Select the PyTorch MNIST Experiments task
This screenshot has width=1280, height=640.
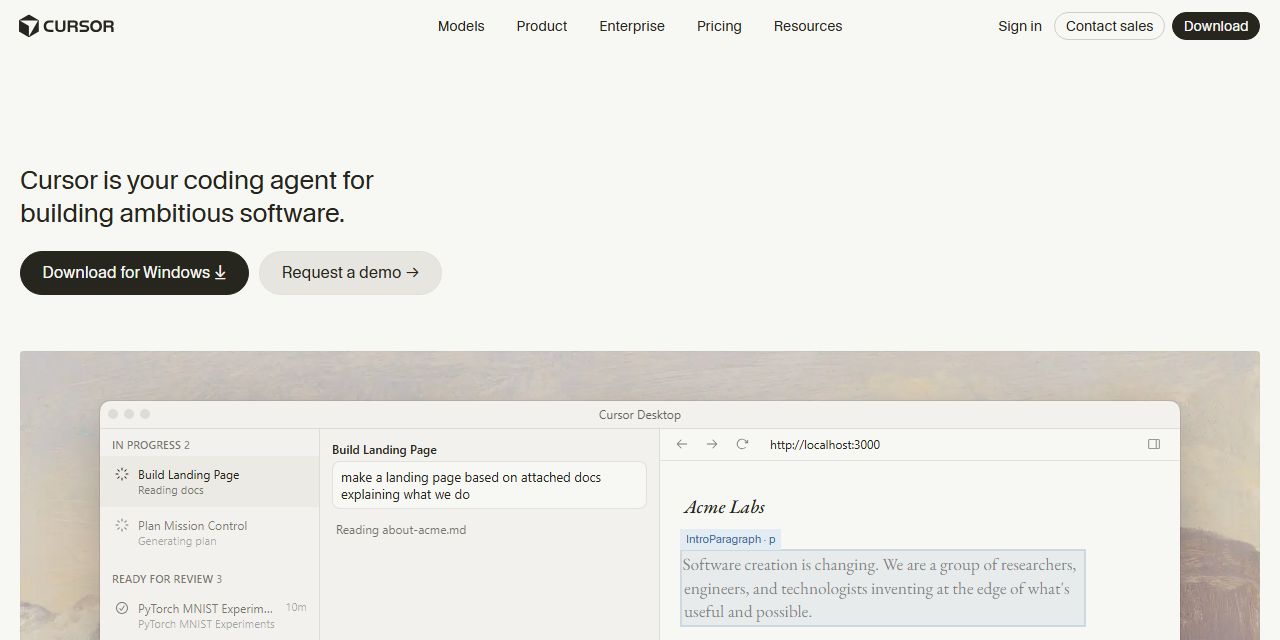(x=209, y=615)
